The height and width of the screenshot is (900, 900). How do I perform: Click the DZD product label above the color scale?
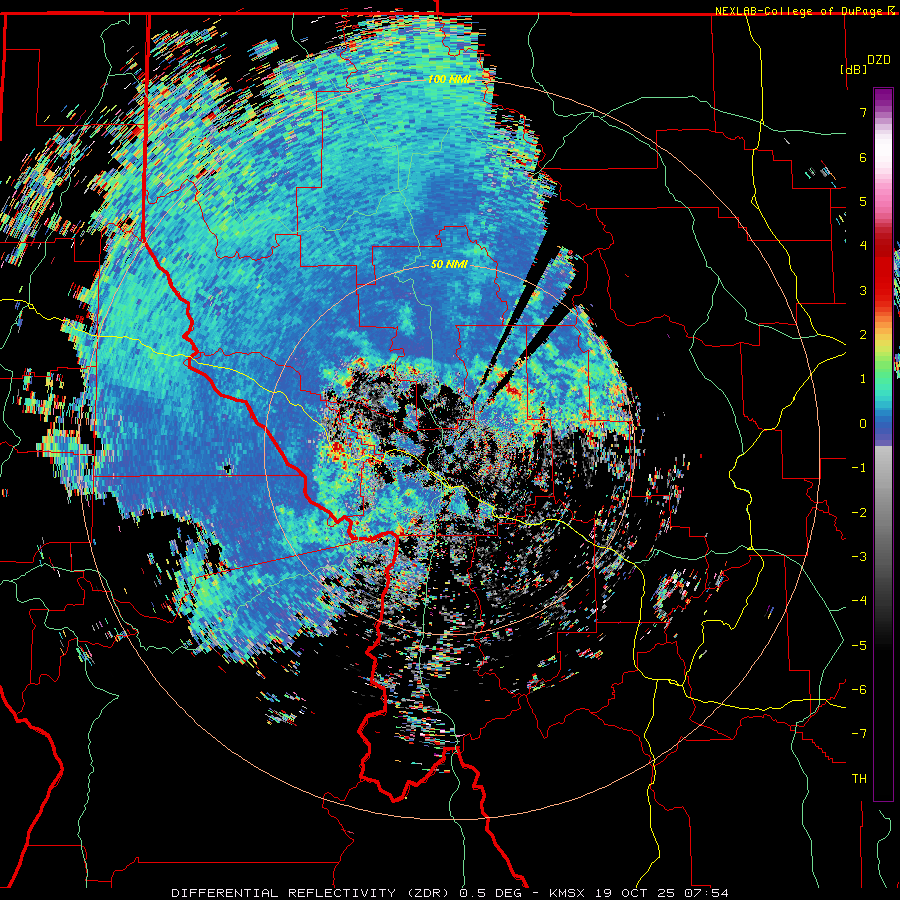(878, 60)
